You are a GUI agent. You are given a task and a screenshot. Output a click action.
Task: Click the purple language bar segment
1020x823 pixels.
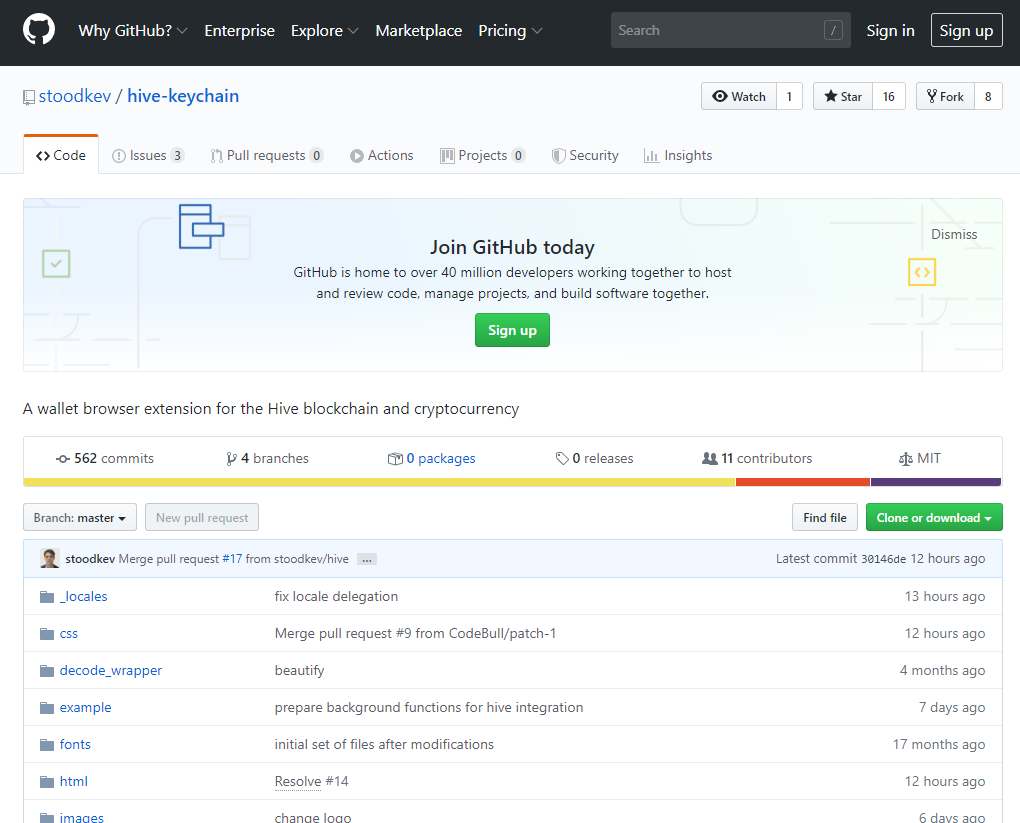click(936, 482)
